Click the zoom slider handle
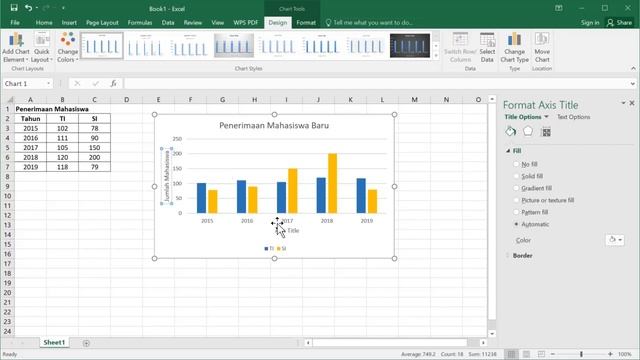This screenshot has height=360, width=640. (x=581, y=354)
